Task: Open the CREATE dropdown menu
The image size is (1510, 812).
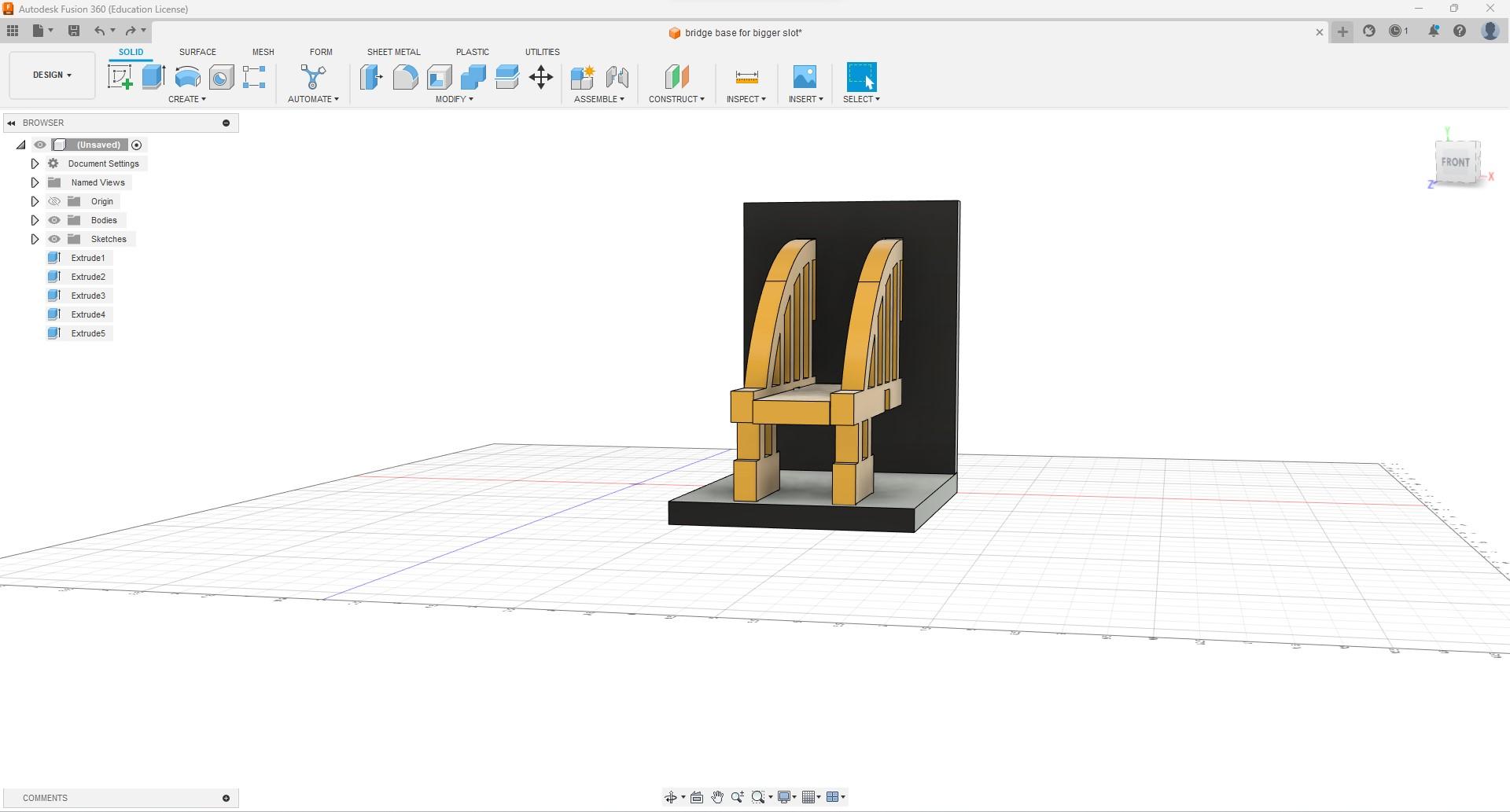Action: coord(187,99)
